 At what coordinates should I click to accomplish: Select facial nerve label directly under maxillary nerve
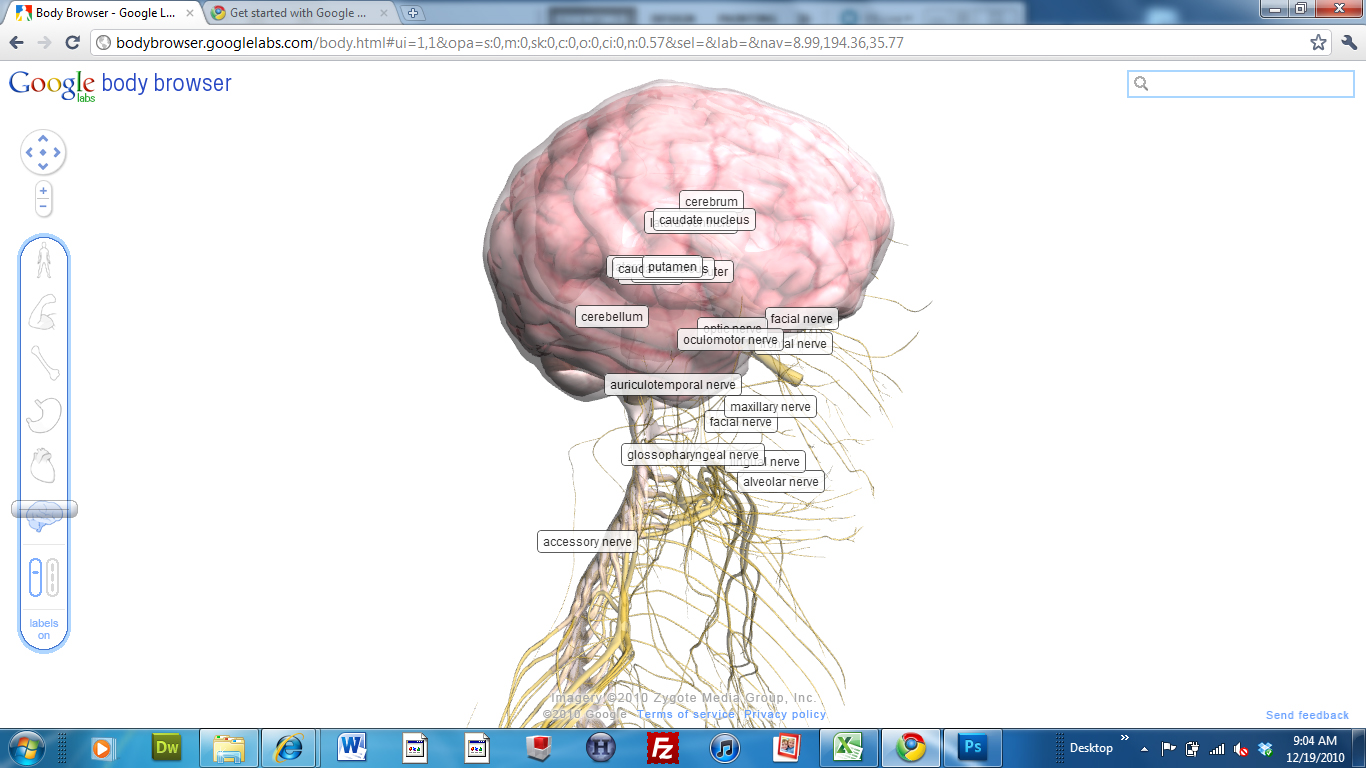pos(741,423)
